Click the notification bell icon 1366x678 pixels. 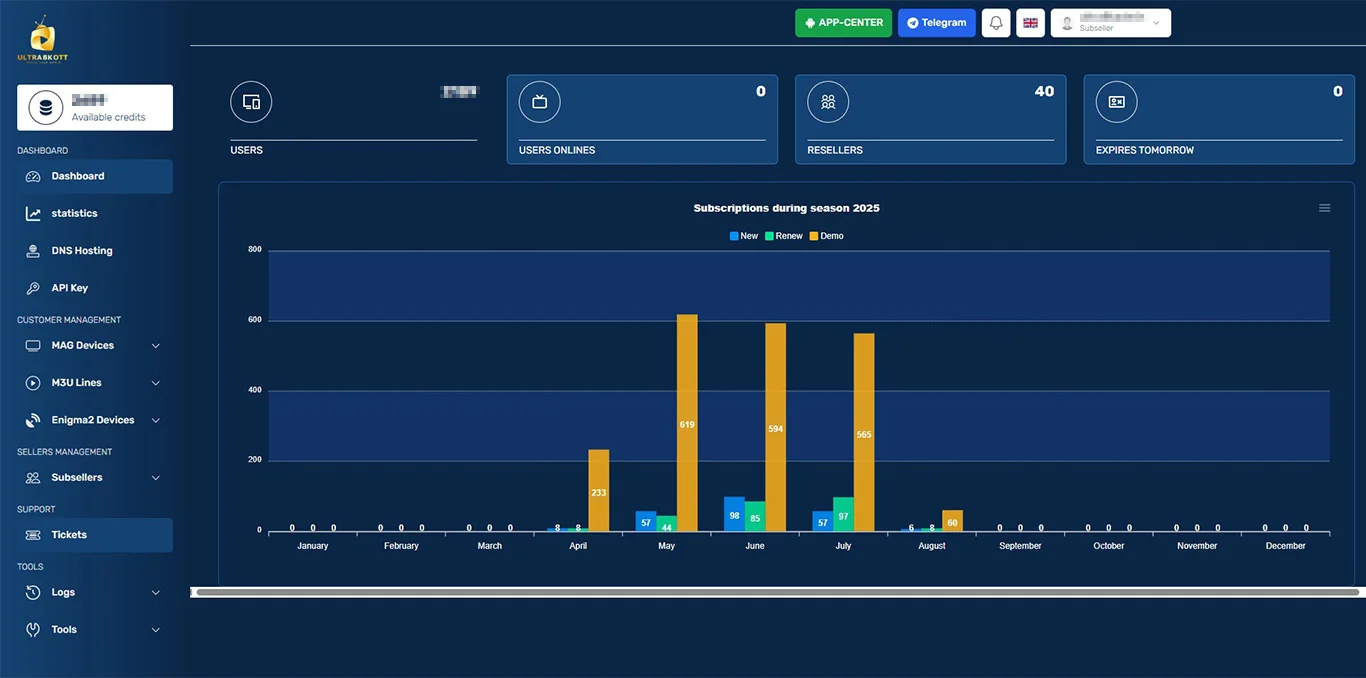(x=995, y=23)
